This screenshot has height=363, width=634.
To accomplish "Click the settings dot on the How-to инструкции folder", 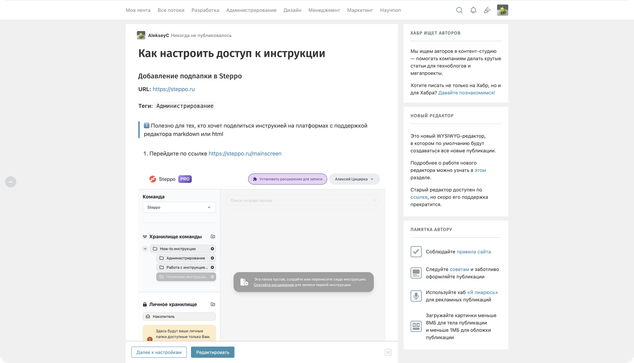I will pyautogui.click(x=212, y=249).
